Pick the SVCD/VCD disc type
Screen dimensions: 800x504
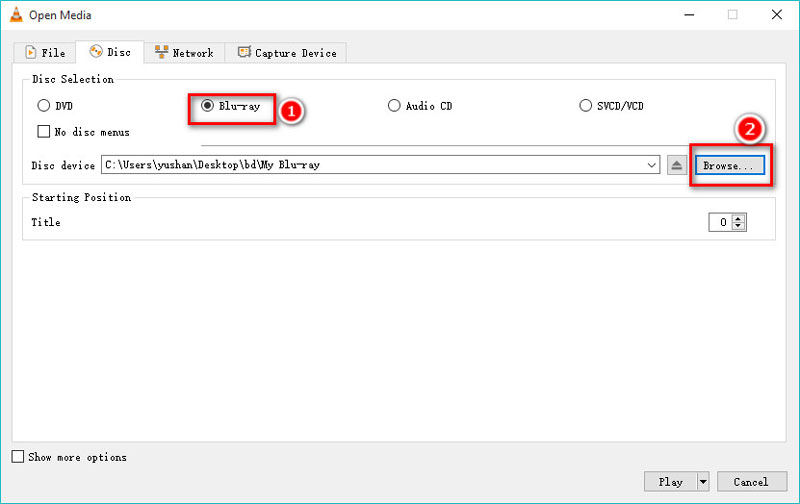[586, 106]
